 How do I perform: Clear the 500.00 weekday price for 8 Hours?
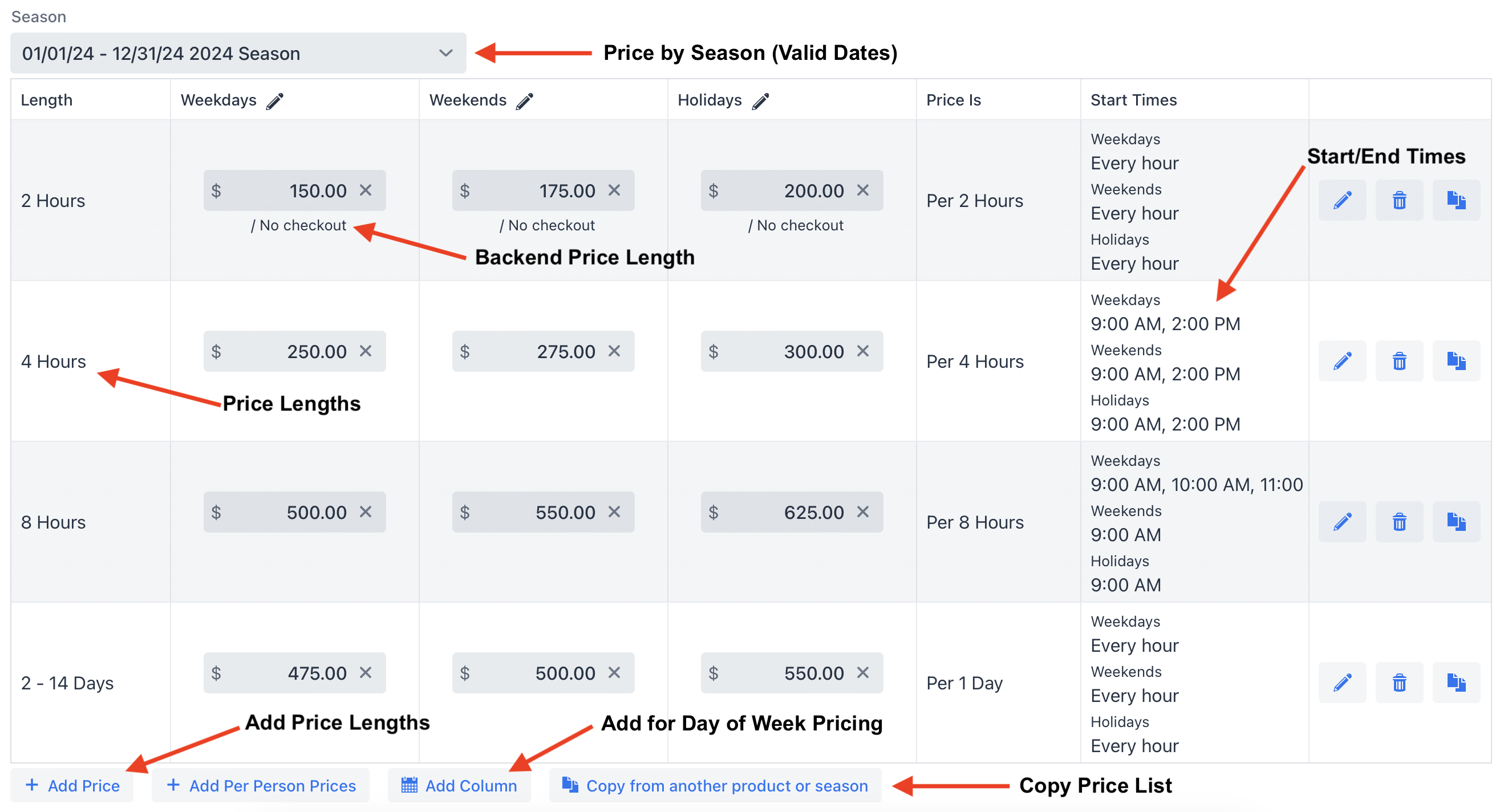pos(366,512)
